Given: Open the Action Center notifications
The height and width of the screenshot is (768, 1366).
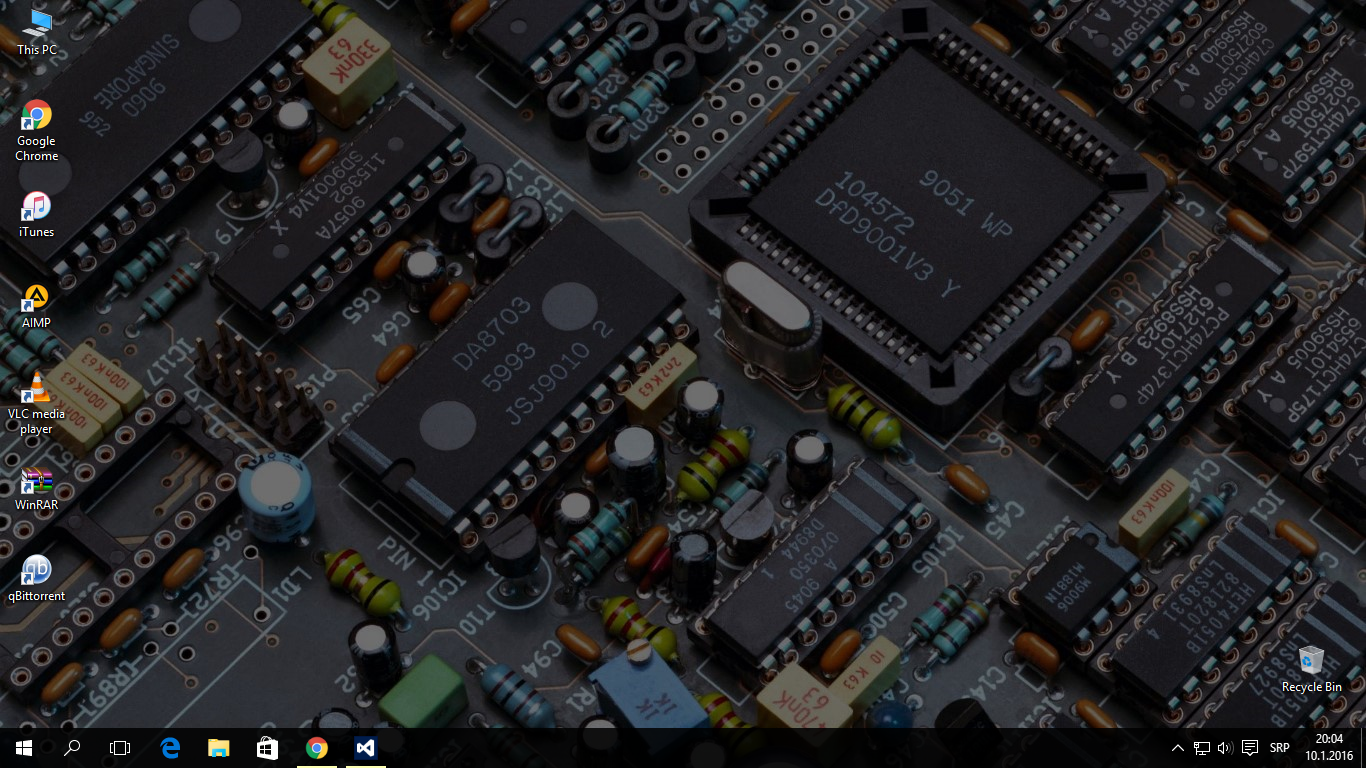Looking at the screenshot, I should click(1249, 747).
